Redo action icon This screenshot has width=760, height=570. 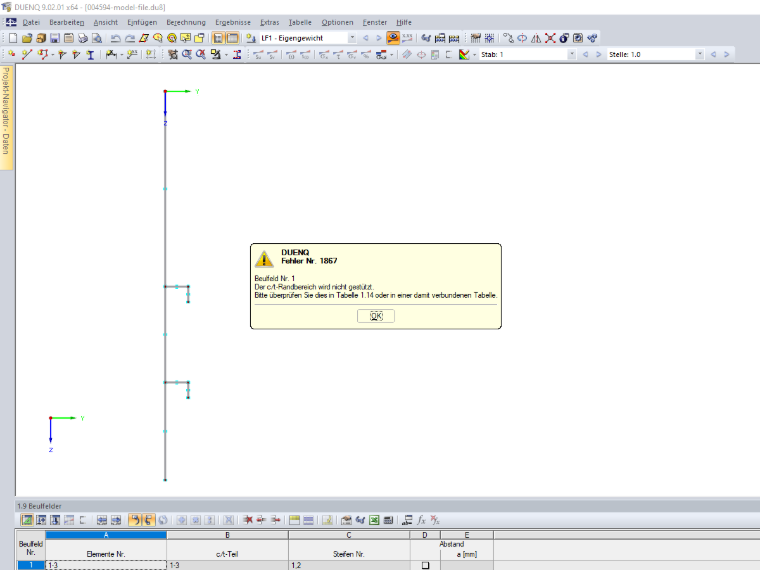coord(129,38)
